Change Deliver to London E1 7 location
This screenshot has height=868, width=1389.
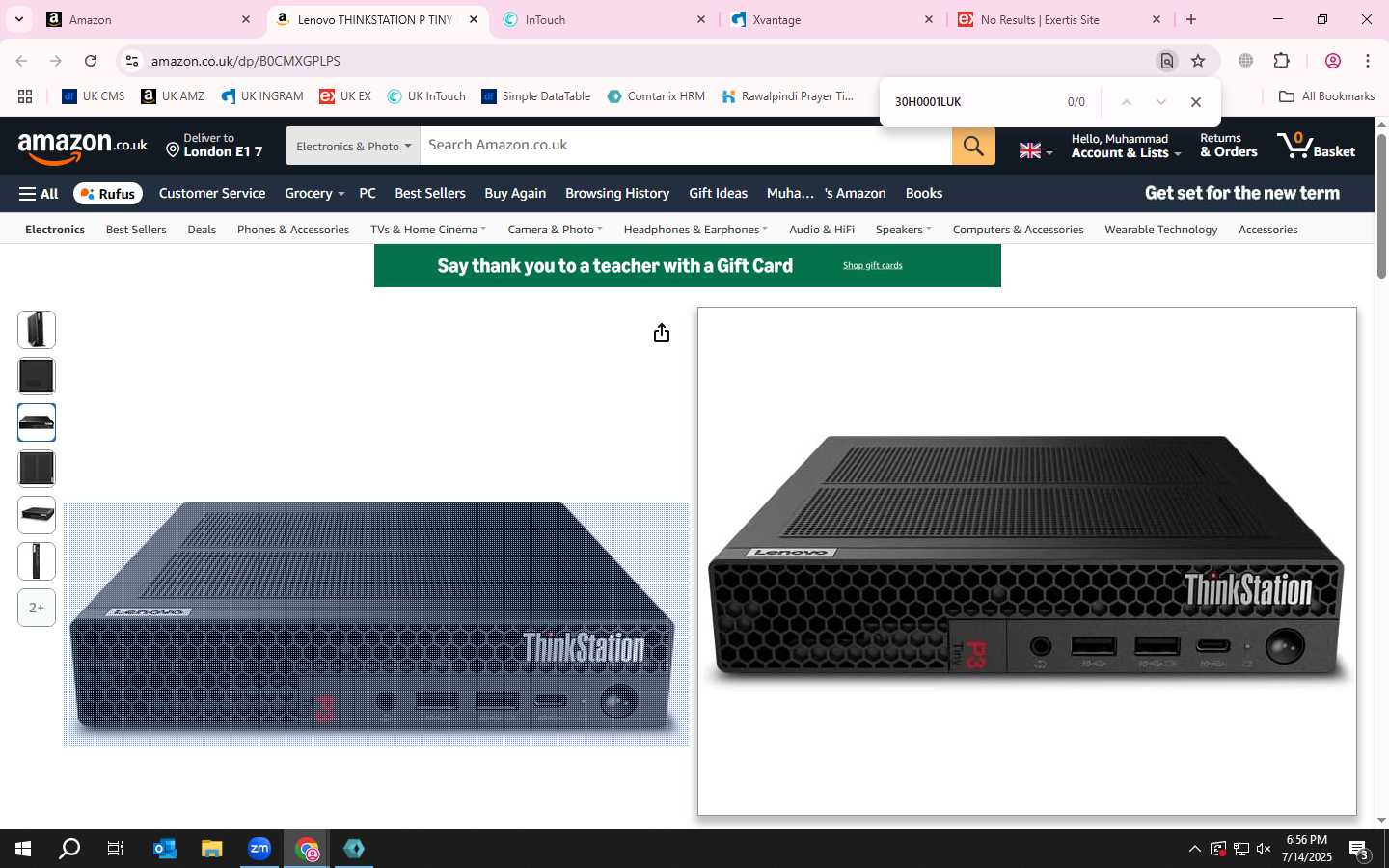pos(214,146)
